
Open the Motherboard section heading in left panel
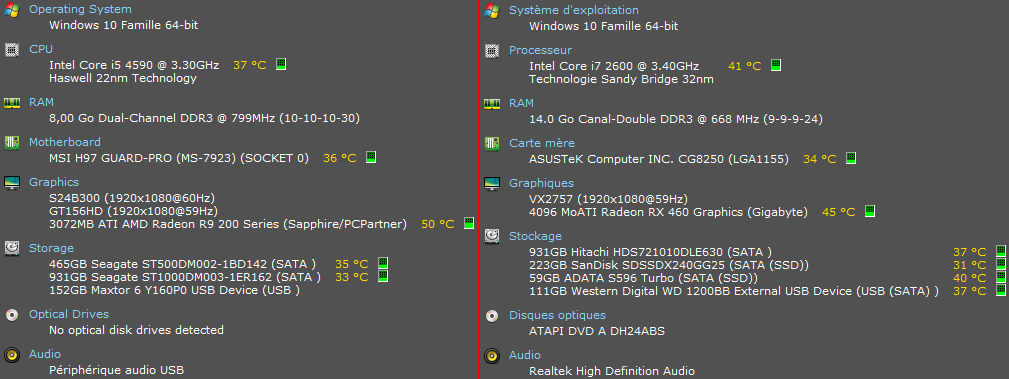pyautogui.click(x=65, y=142)
